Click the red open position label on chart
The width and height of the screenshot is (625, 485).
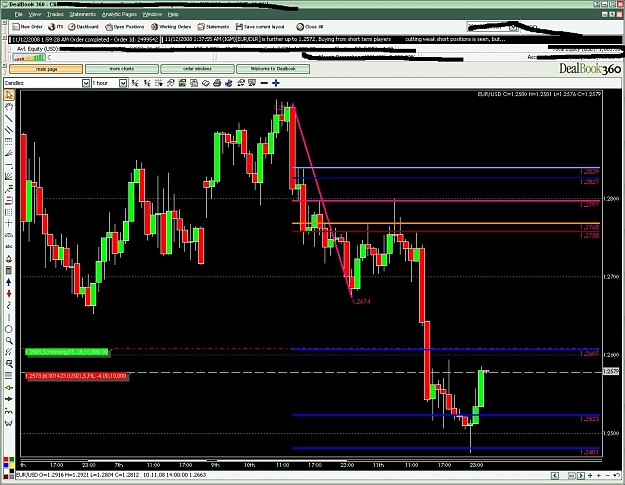76,376
